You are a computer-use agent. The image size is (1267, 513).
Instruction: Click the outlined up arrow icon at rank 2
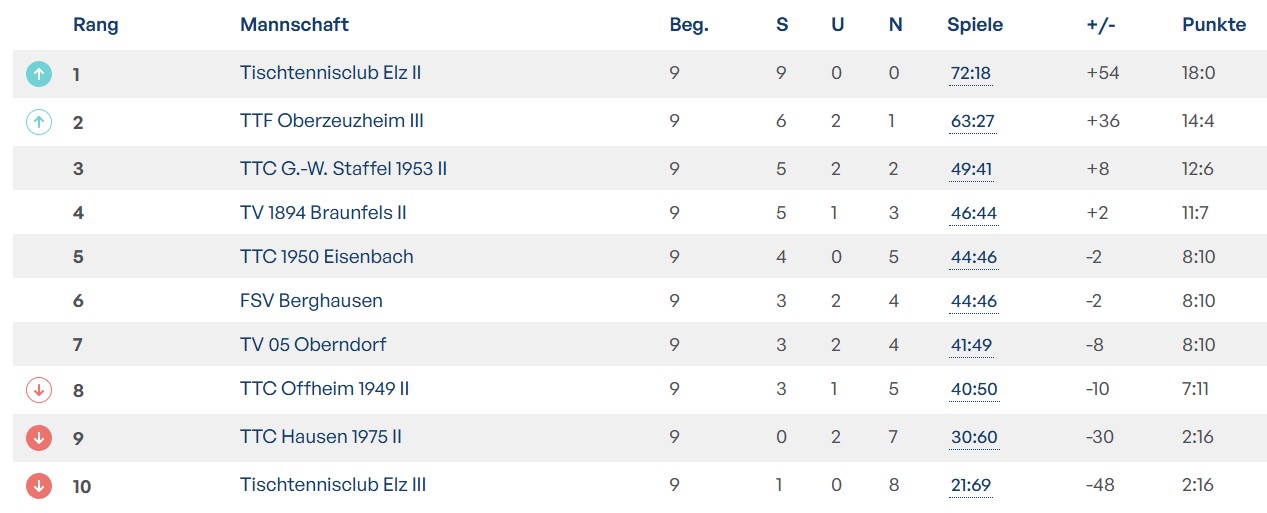(38, 122)
